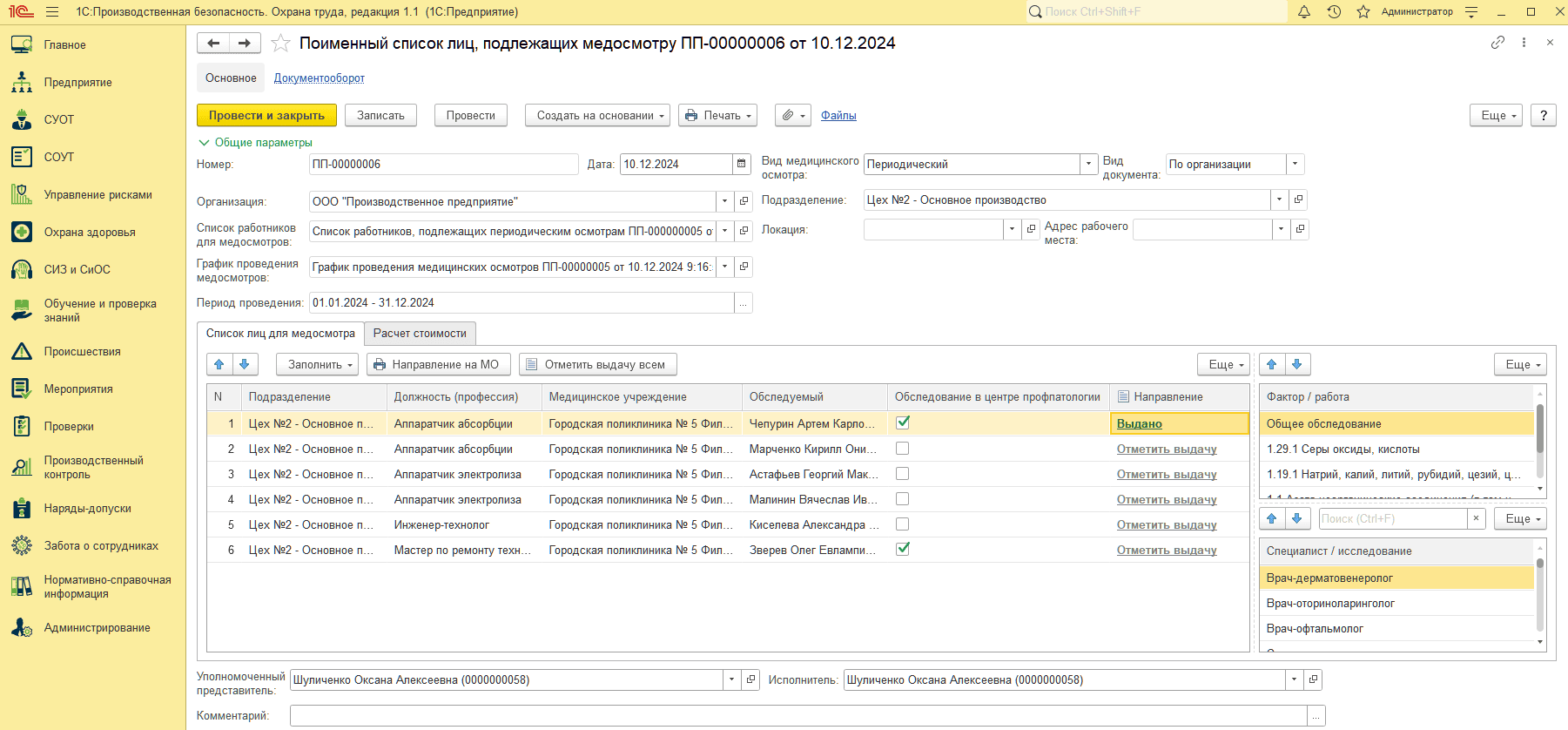Open the main hamburger menu
Viewport: 1568px width, 730px height.
coord(52,12)
